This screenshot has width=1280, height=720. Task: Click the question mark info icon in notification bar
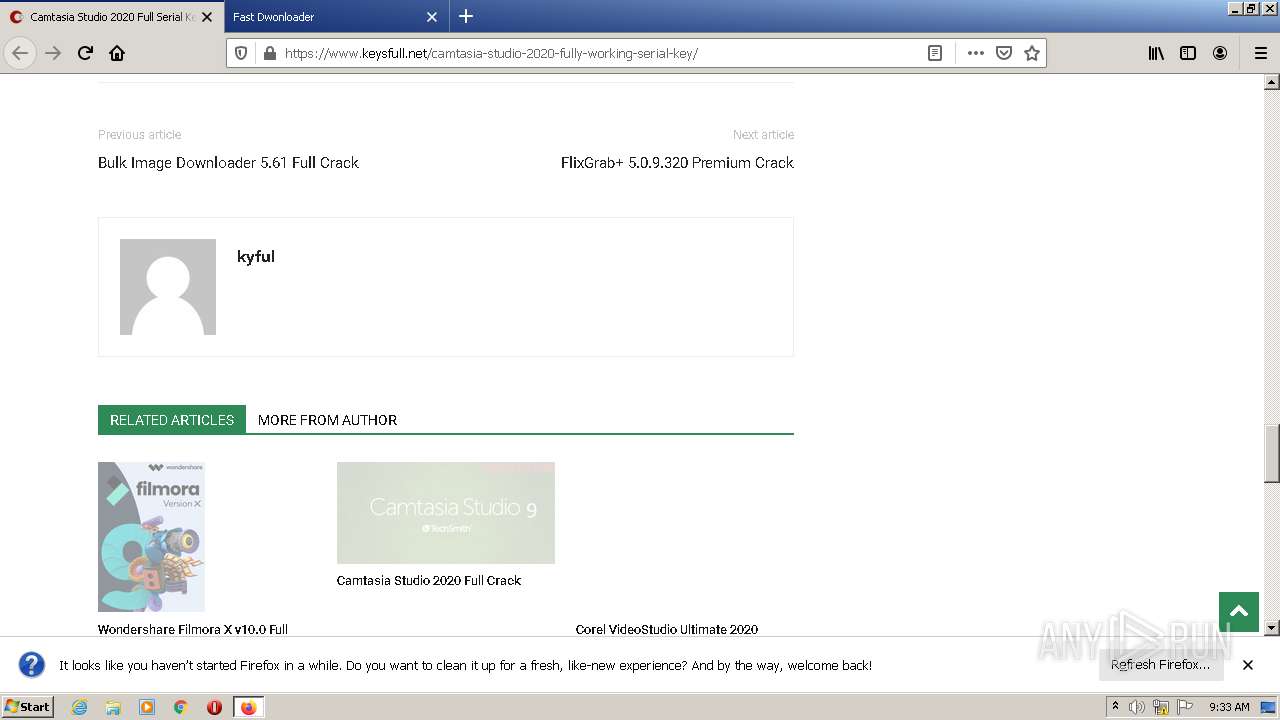(32, 664)
